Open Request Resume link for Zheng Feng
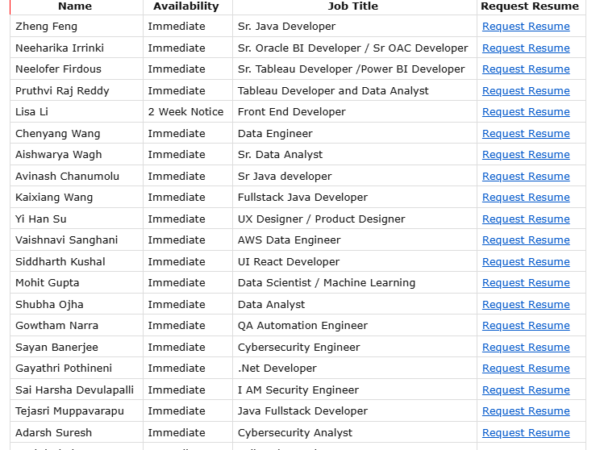Screen dimensions: 600x450 (x=526, y=26)
